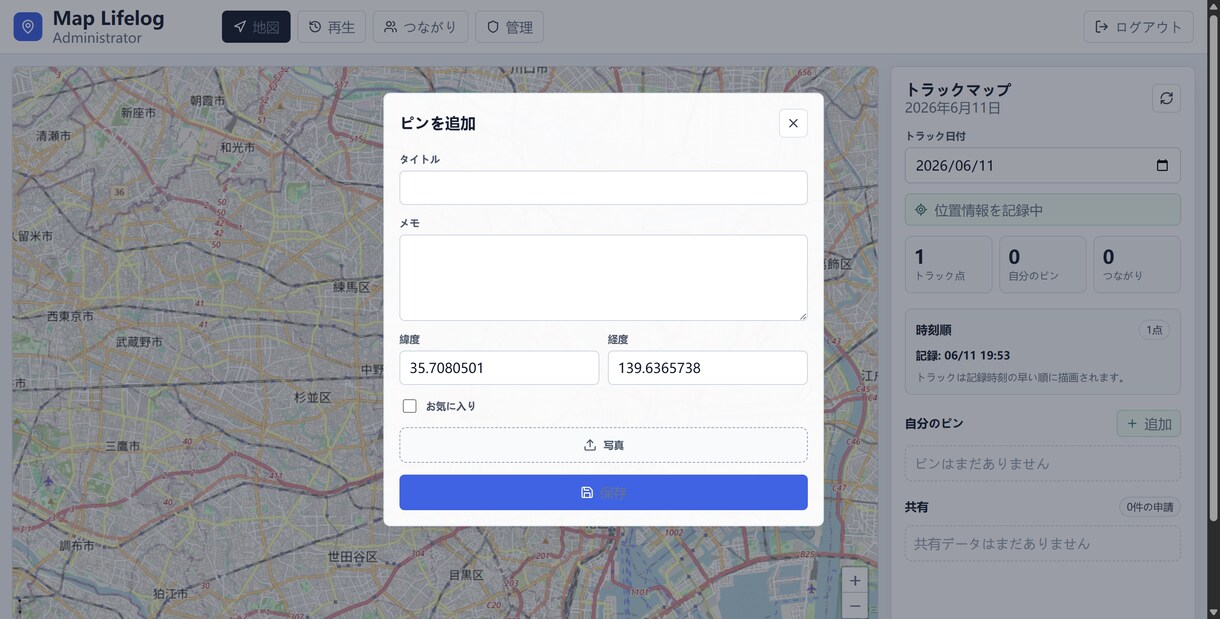Viewport: 1220px width, 619px height.
Task: Check the お気に入り favorite checkbox
Action: (409, 406)
